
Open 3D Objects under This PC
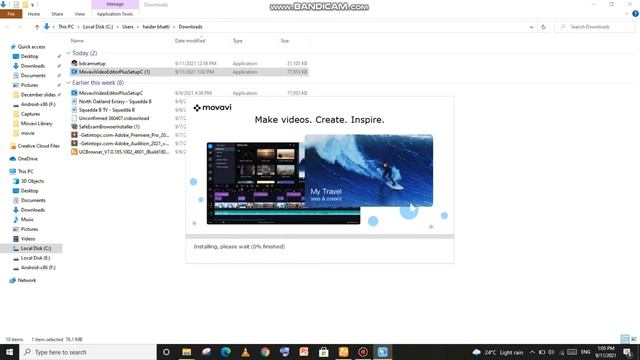pyautogui.click(x=32, y=181)
